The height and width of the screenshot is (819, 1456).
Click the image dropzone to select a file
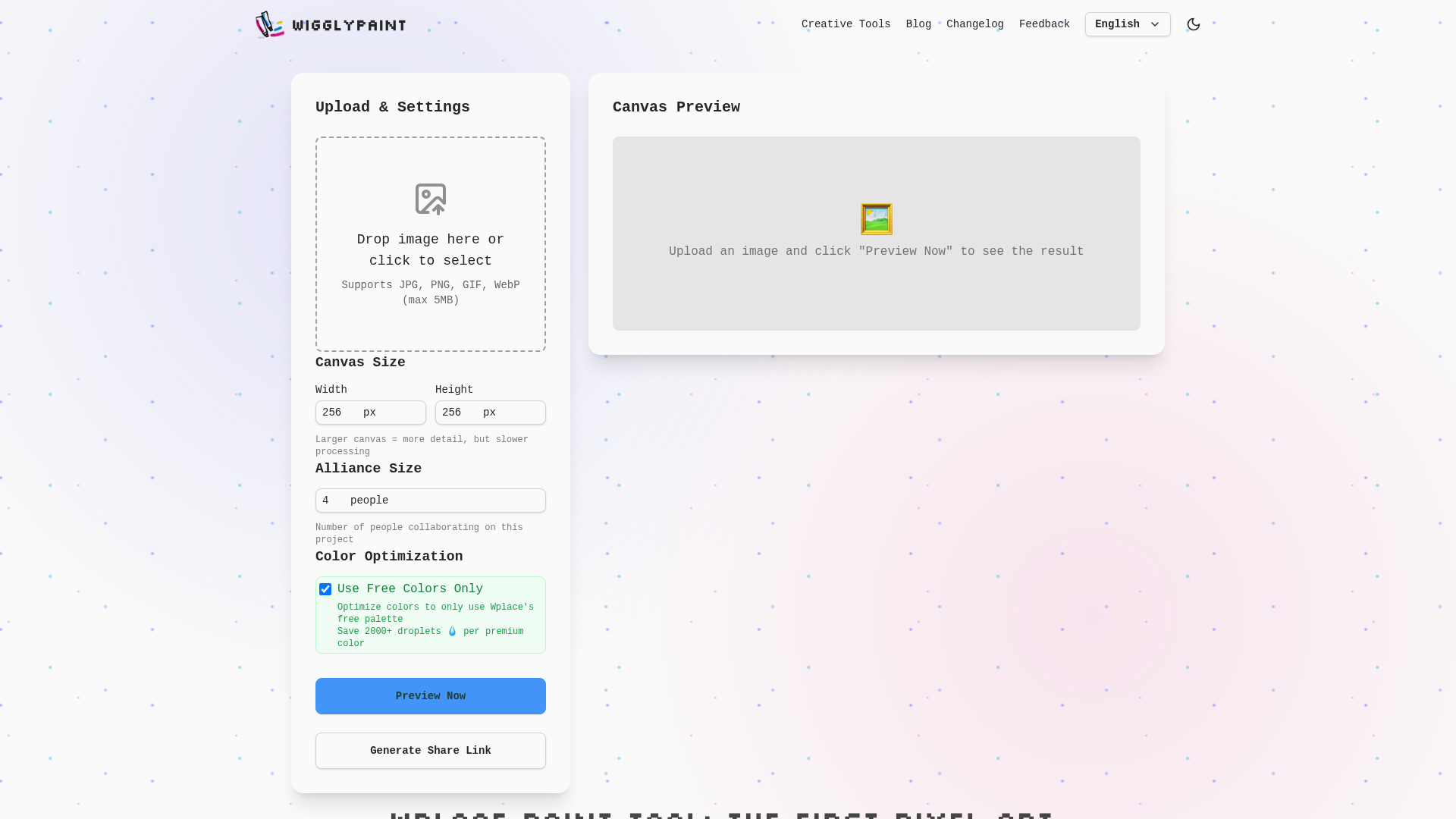pyautogui.click(x=430, y=243)
